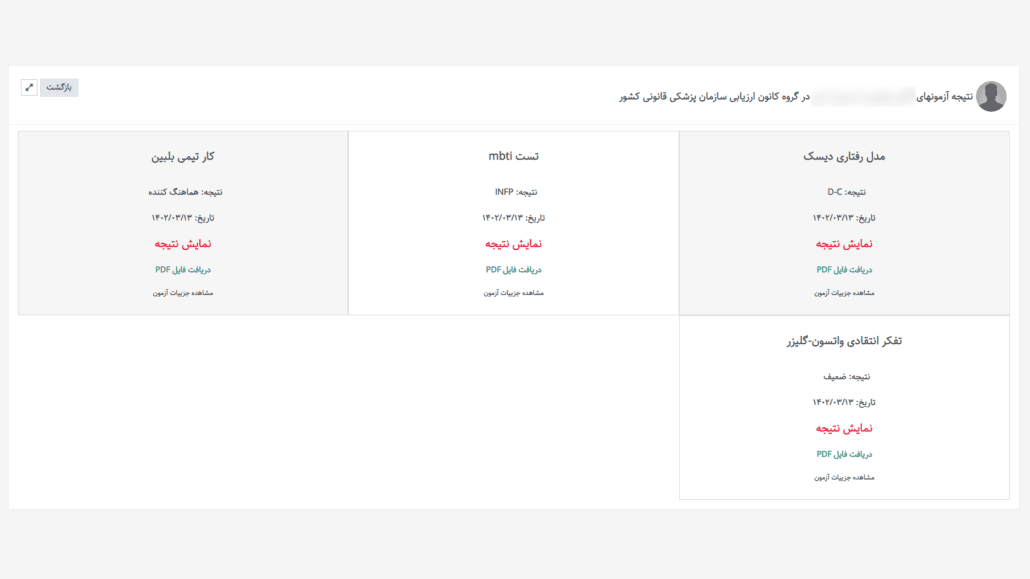Download the PDF file for mbti test
The image size is (1030, 579).
514,270
